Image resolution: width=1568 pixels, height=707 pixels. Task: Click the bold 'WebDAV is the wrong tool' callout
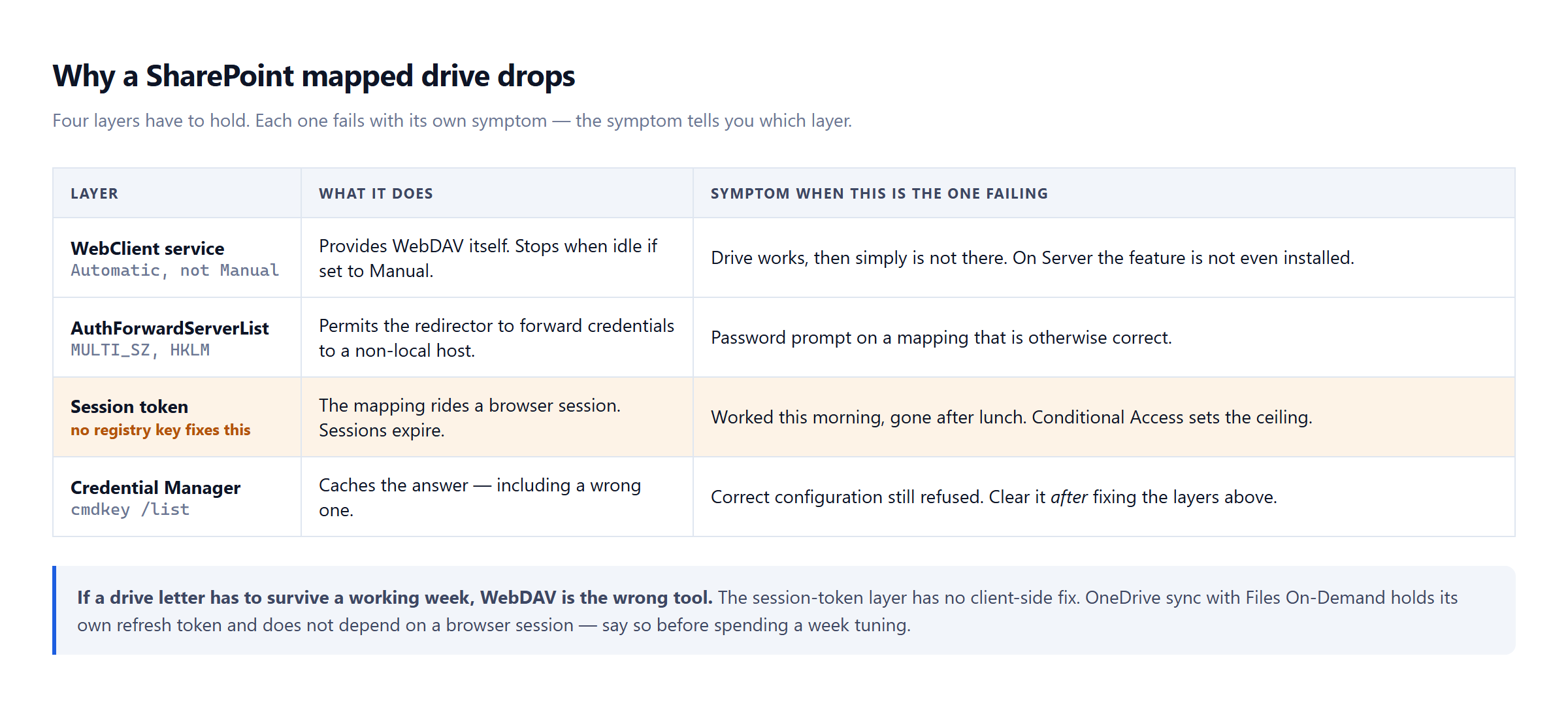tap(395, 597)
